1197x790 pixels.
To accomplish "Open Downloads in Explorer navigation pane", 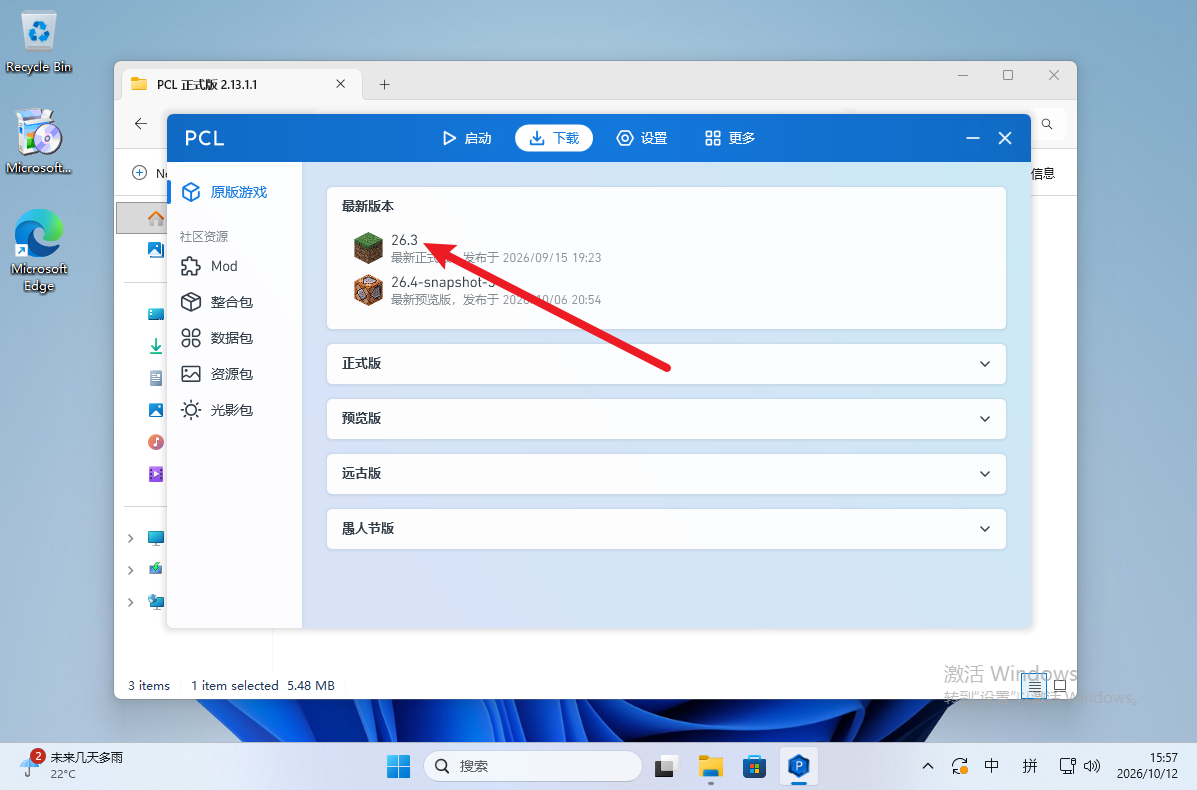I will coord(156,347).
